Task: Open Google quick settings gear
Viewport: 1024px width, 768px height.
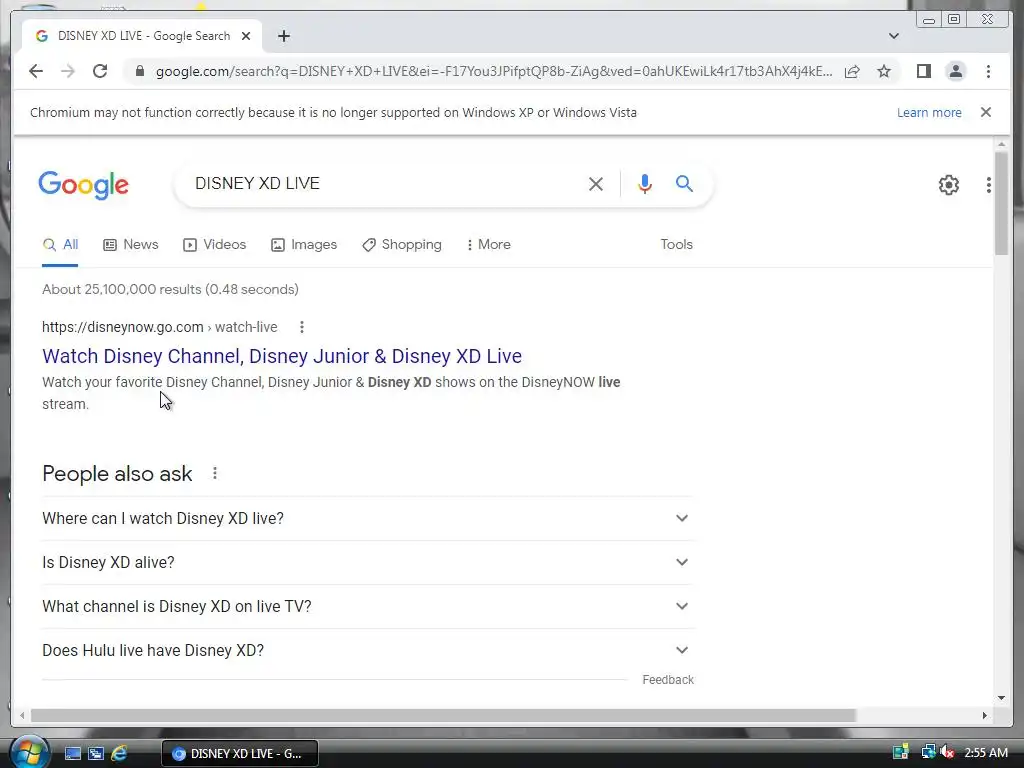Action: click(949, 185)
